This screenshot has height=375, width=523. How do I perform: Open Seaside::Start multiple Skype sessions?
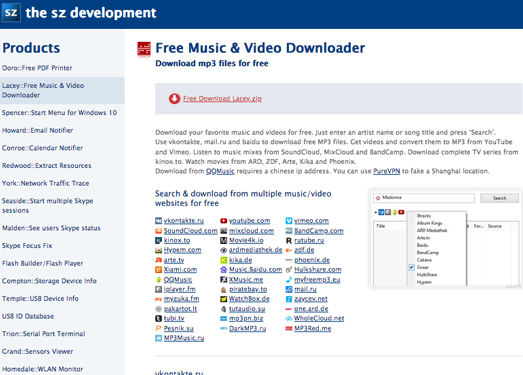(47, 206)
